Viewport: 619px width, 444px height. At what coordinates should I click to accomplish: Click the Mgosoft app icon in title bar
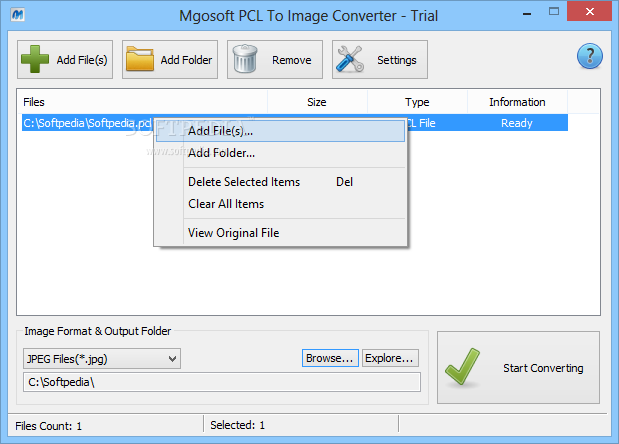coord(18,15)
